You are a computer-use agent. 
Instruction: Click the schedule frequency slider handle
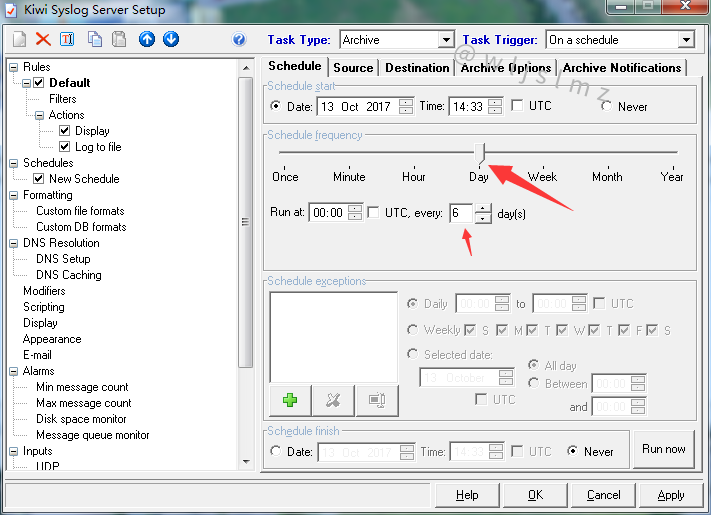[481, 153]
